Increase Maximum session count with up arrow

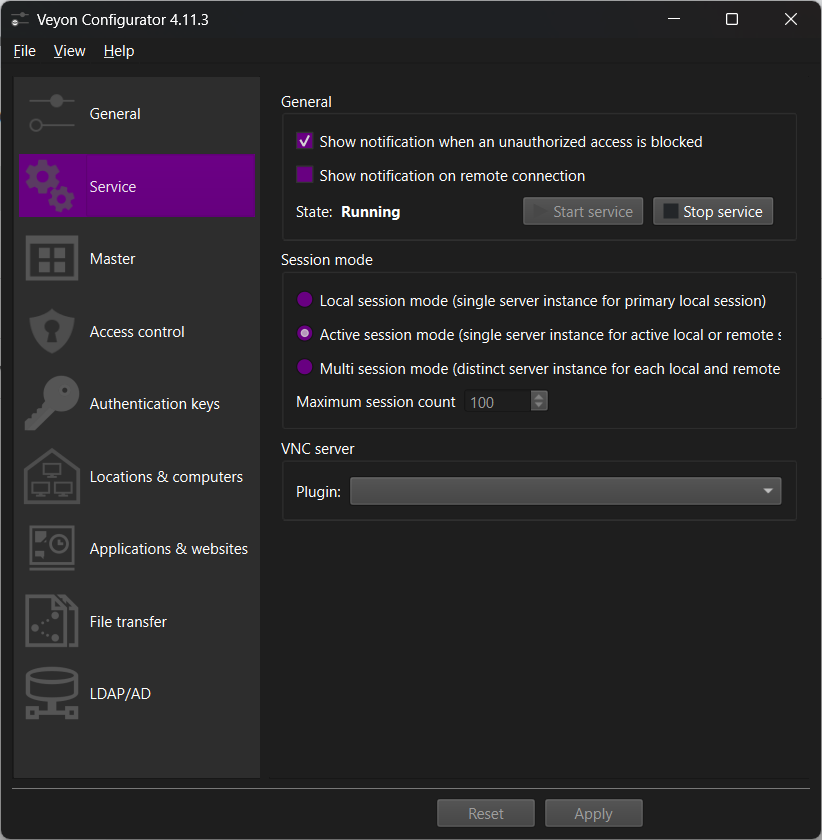click(x=539, y=396)
